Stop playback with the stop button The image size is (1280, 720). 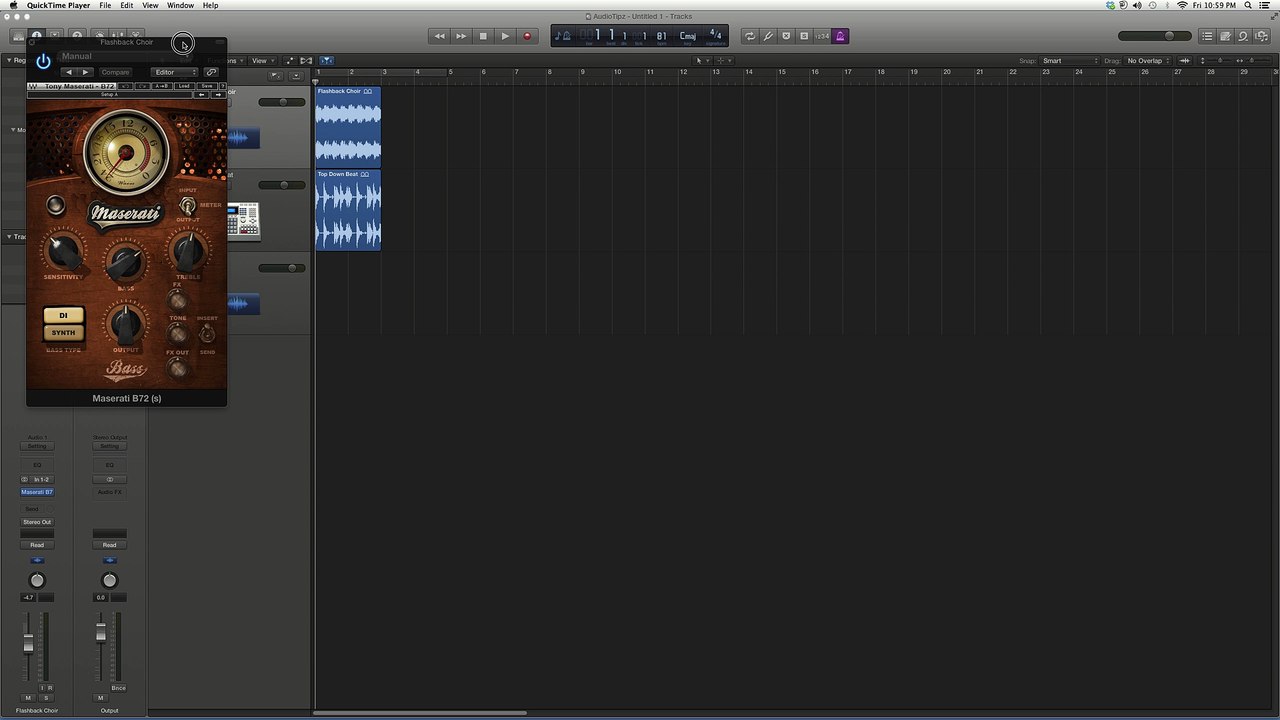click(x=483, y=36)
